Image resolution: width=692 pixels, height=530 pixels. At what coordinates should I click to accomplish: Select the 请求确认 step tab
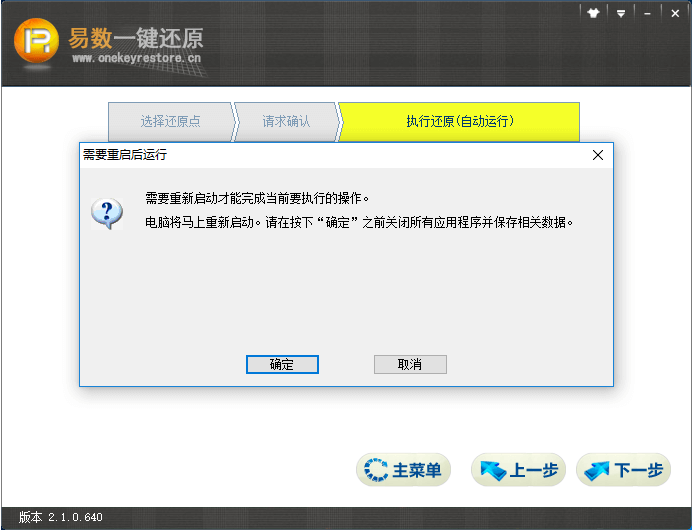286,121
